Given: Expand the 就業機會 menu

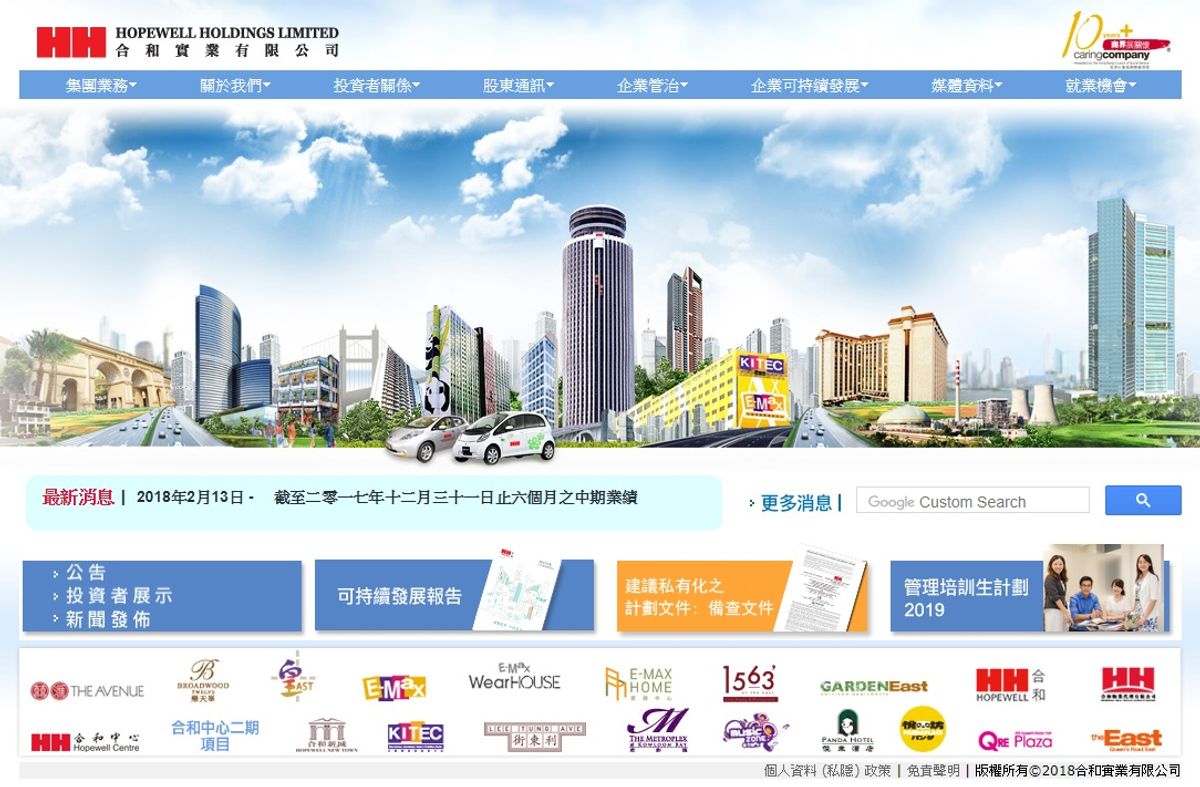Looking at the screenshot, I should [1101, 86].
